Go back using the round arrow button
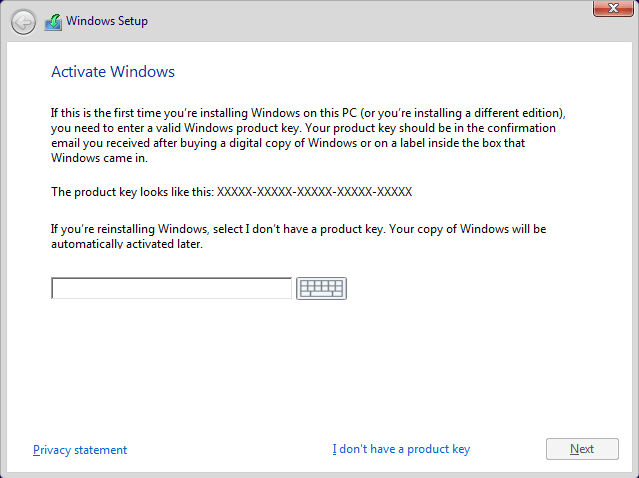This screenshot has width=639, height=478. [x=23, y=22]
